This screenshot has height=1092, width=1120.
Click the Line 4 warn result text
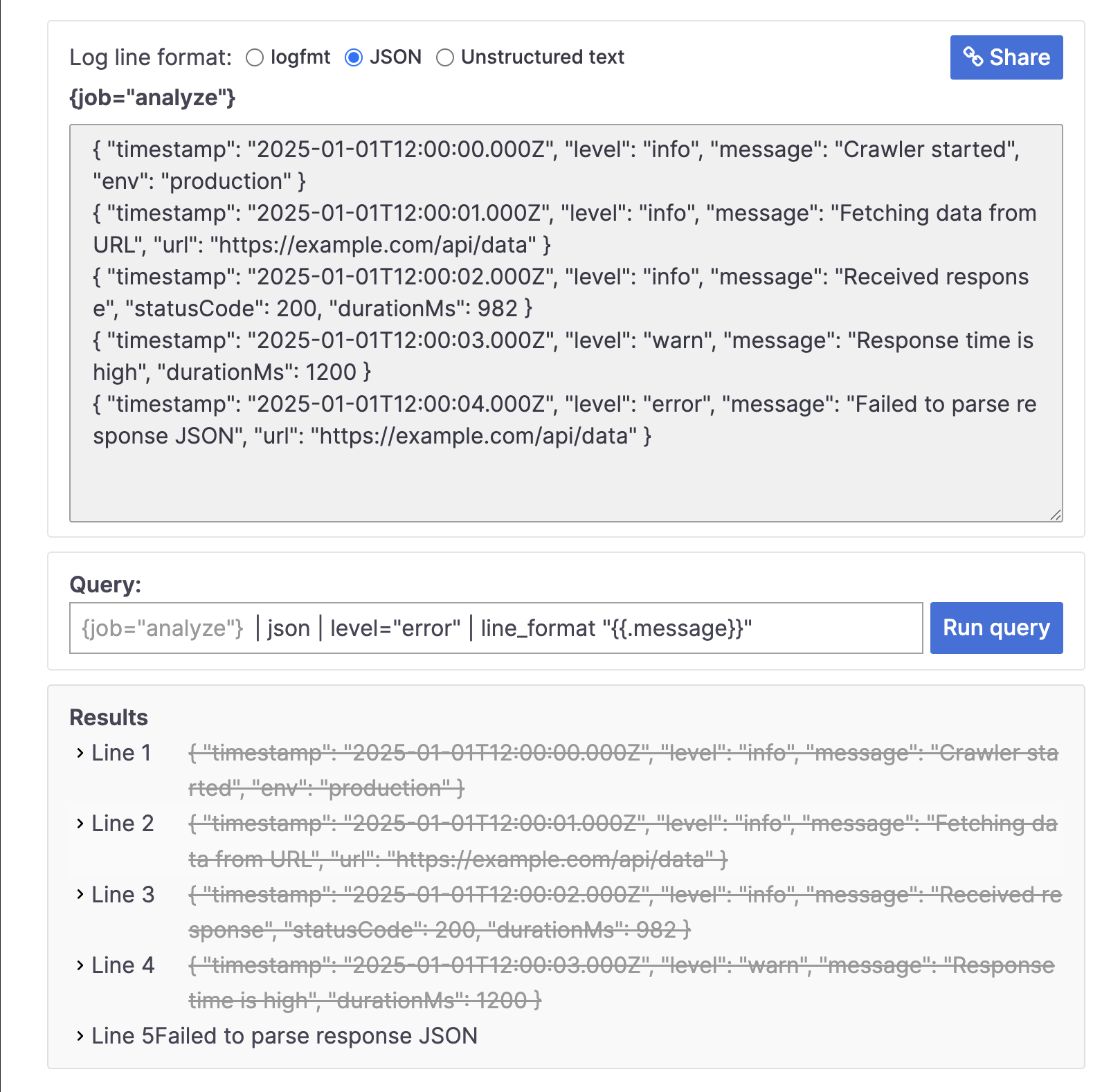[x=621, y=965]
